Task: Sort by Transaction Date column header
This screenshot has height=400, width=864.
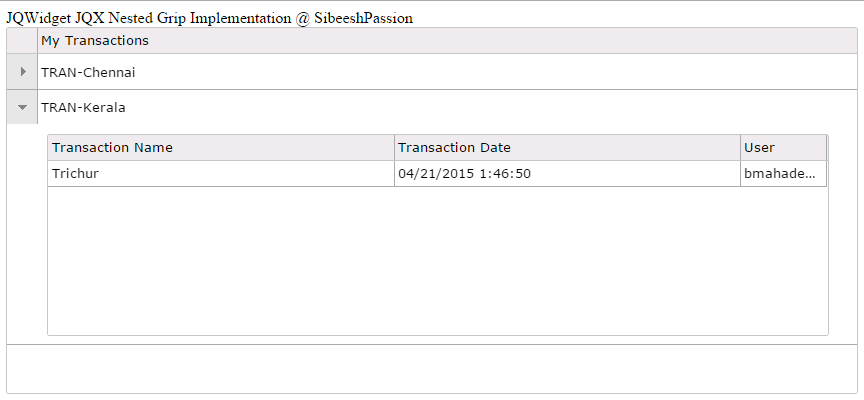Action: coord(454,148)
